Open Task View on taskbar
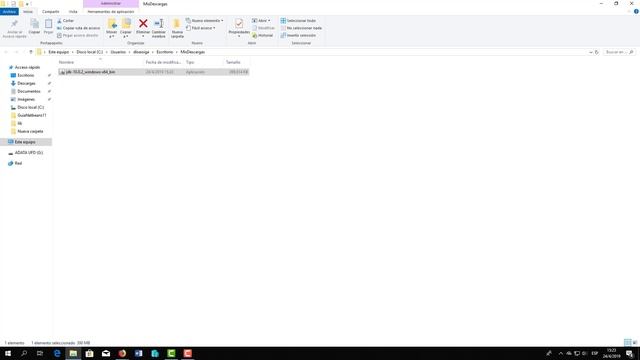 40,353
